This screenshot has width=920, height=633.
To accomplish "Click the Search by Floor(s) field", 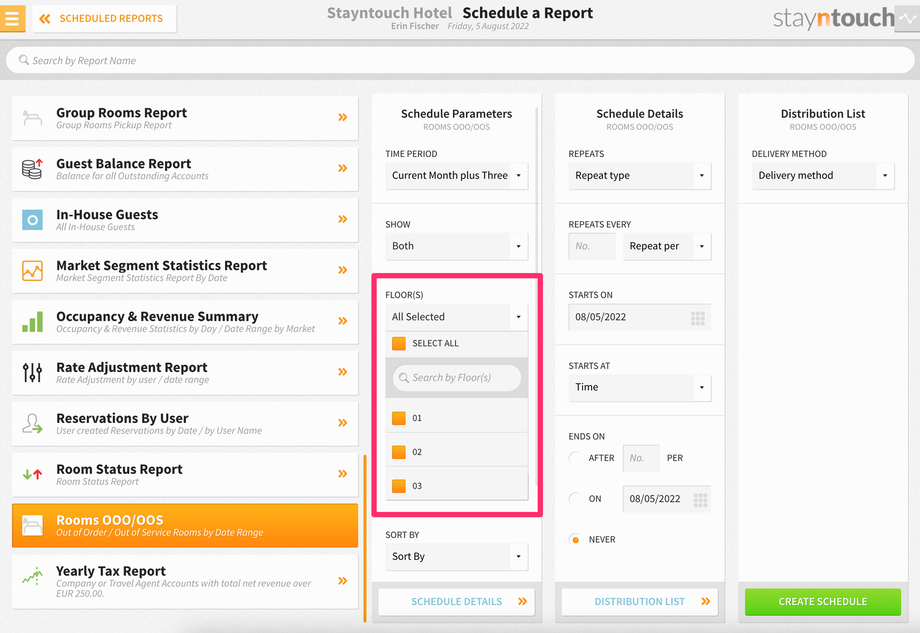I will (x=456, y=378).
